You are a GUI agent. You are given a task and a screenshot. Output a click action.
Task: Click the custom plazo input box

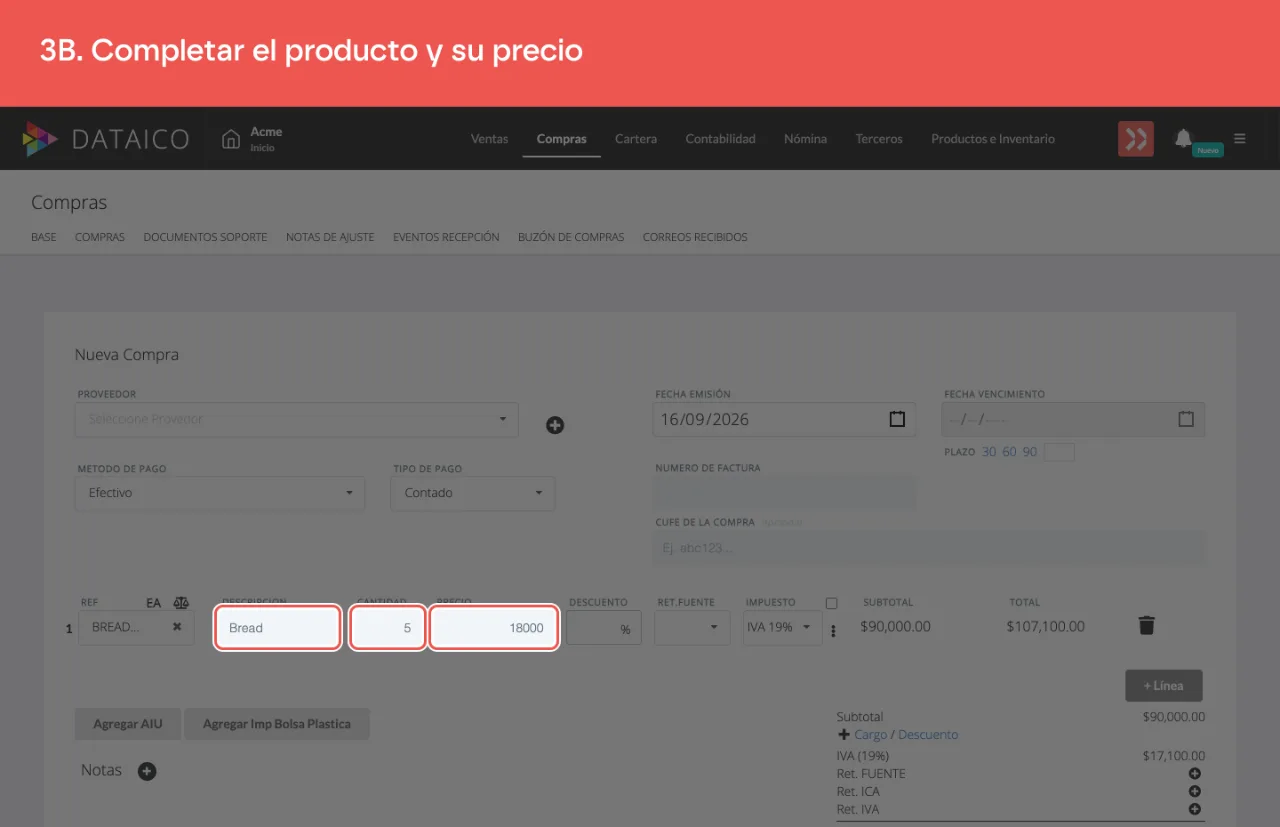point(1059,452)
